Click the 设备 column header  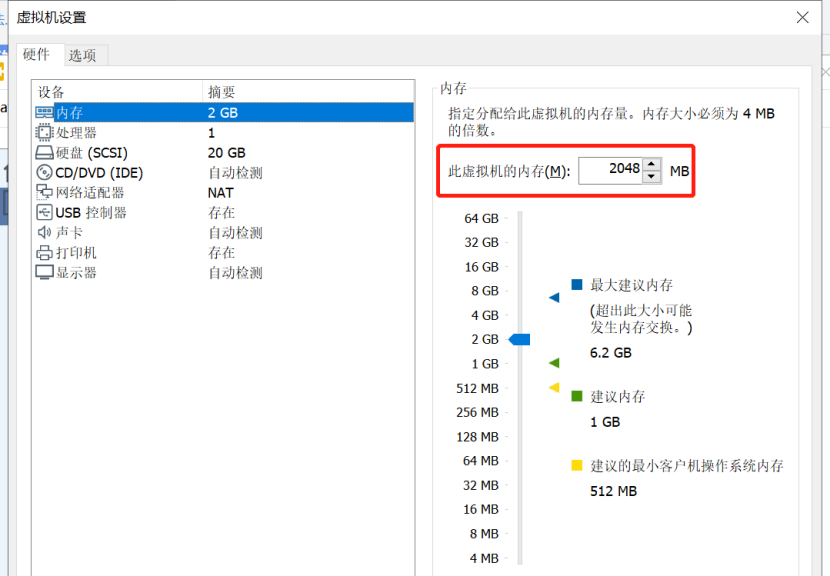118,92
